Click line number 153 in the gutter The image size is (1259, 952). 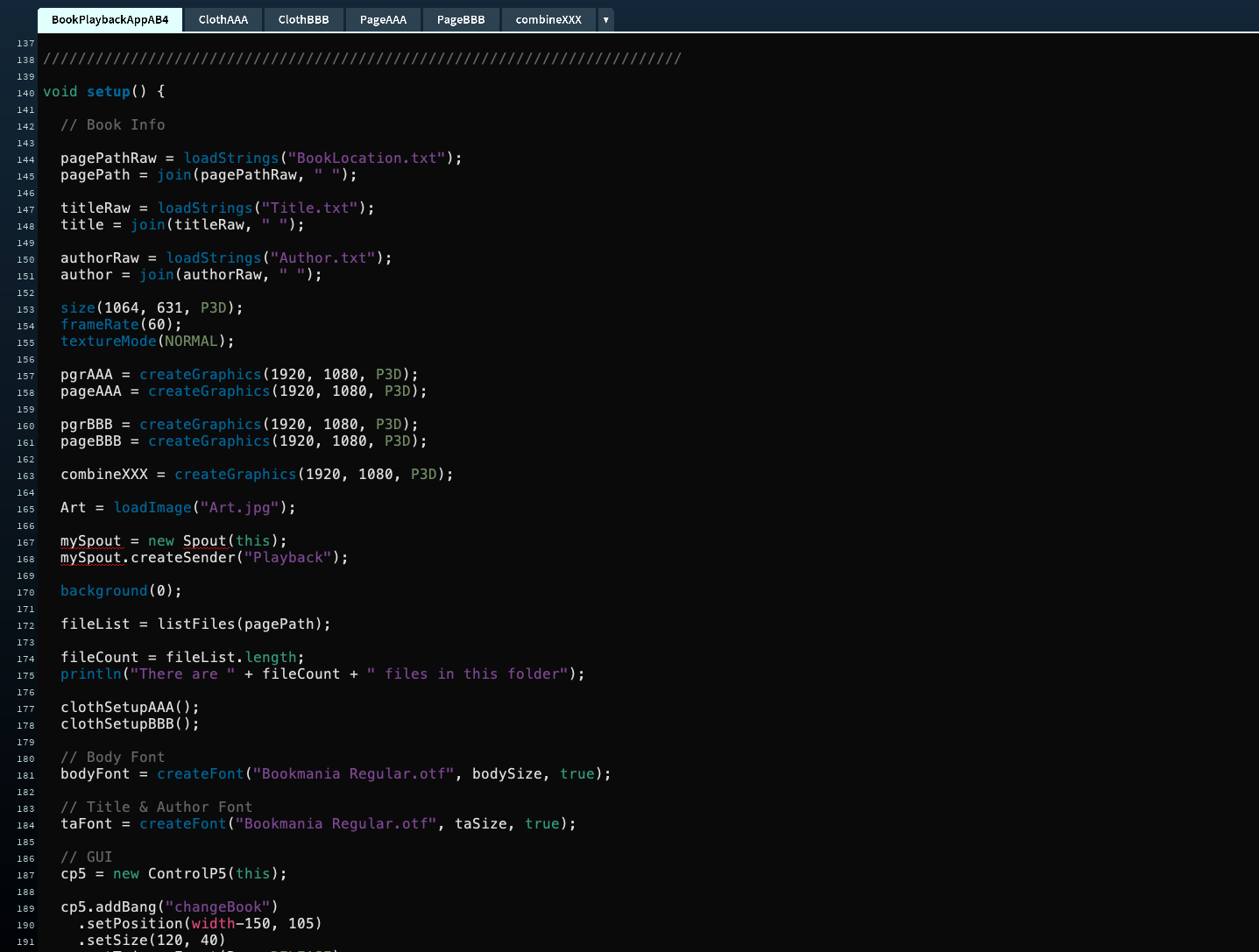click(x=25, y=310)
